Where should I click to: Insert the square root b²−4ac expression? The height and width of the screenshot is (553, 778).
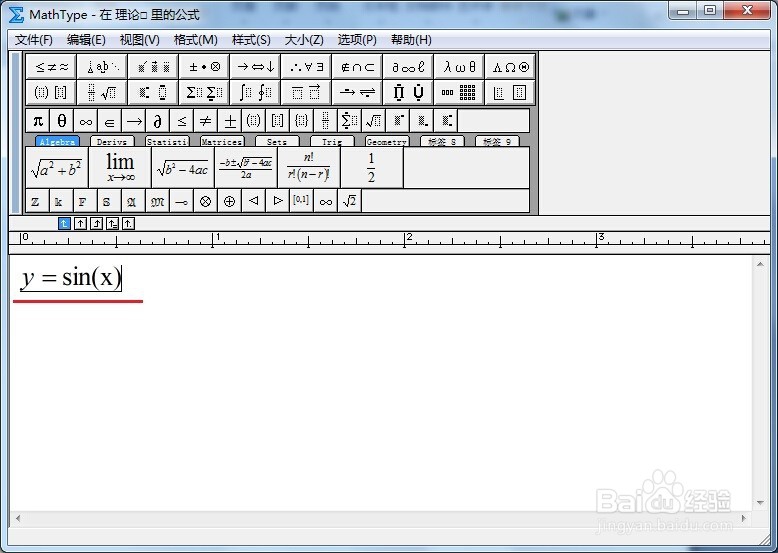click(183, 168)
